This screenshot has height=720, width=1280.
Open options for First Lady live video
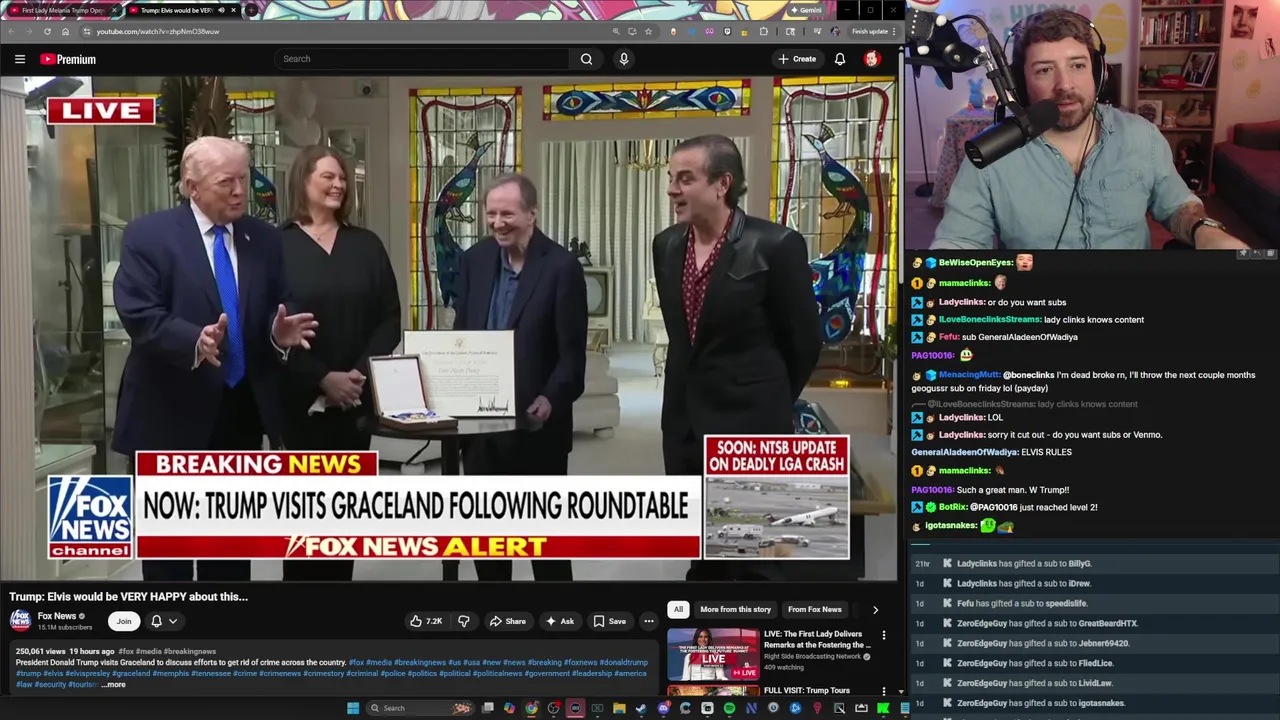pyautogui.click(x=884, y=635)
